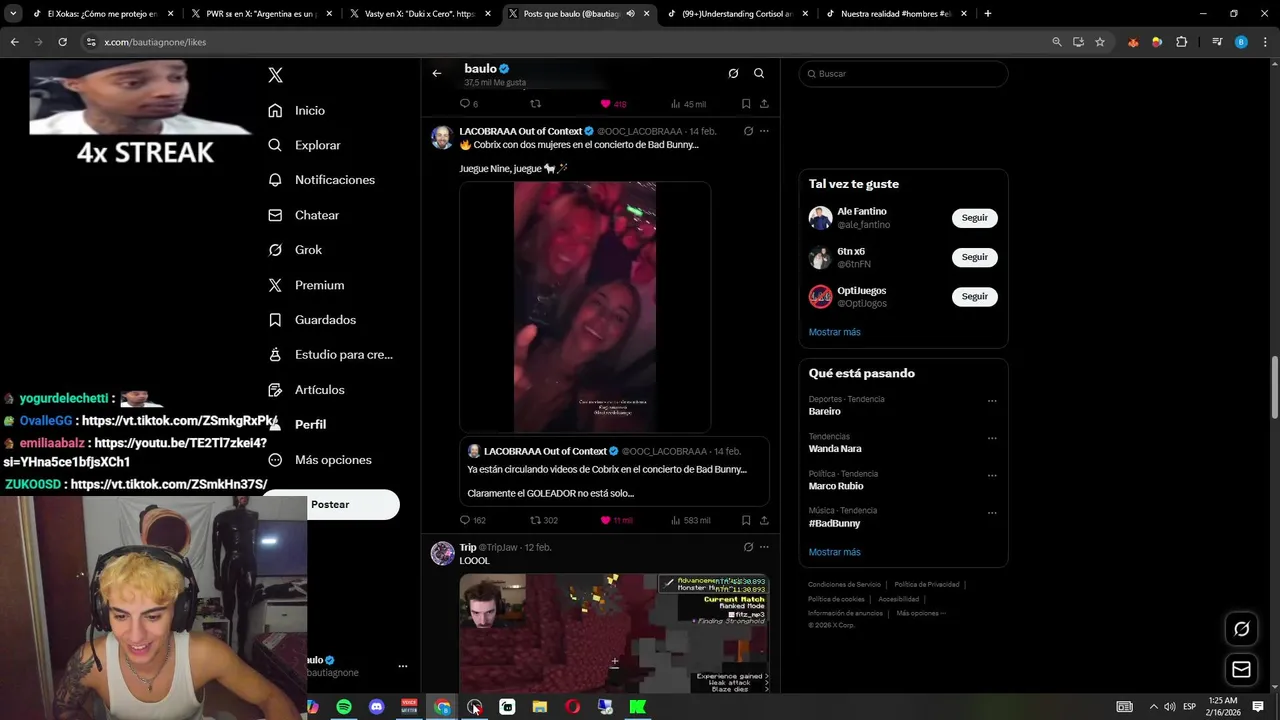The height and width of the screenshot is (720, 1280).
Task: Repost the post with 302 reposts
Action: click(x=544, y=520)
